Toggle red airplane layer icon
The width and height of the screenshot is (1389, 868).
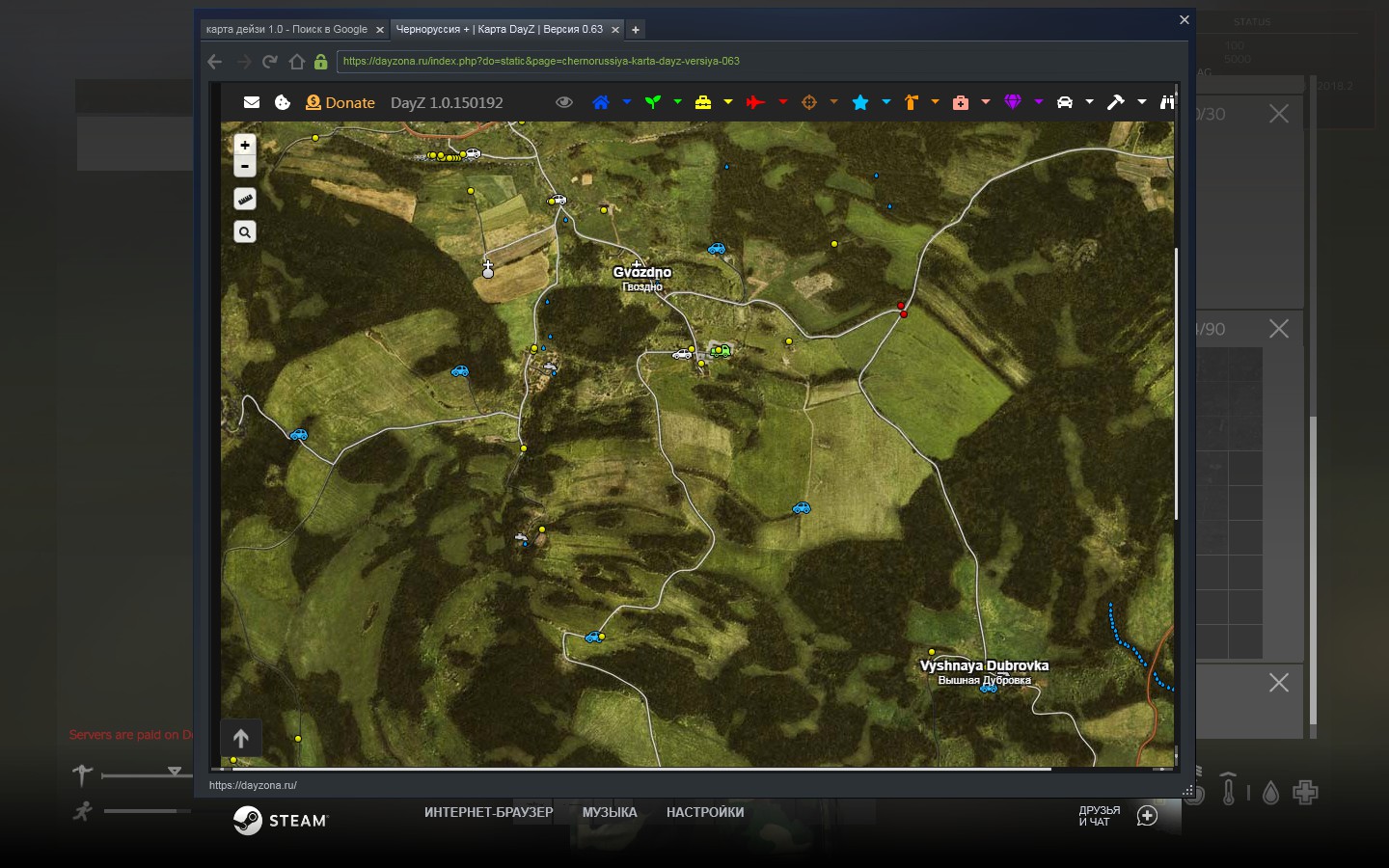[755, 102]
